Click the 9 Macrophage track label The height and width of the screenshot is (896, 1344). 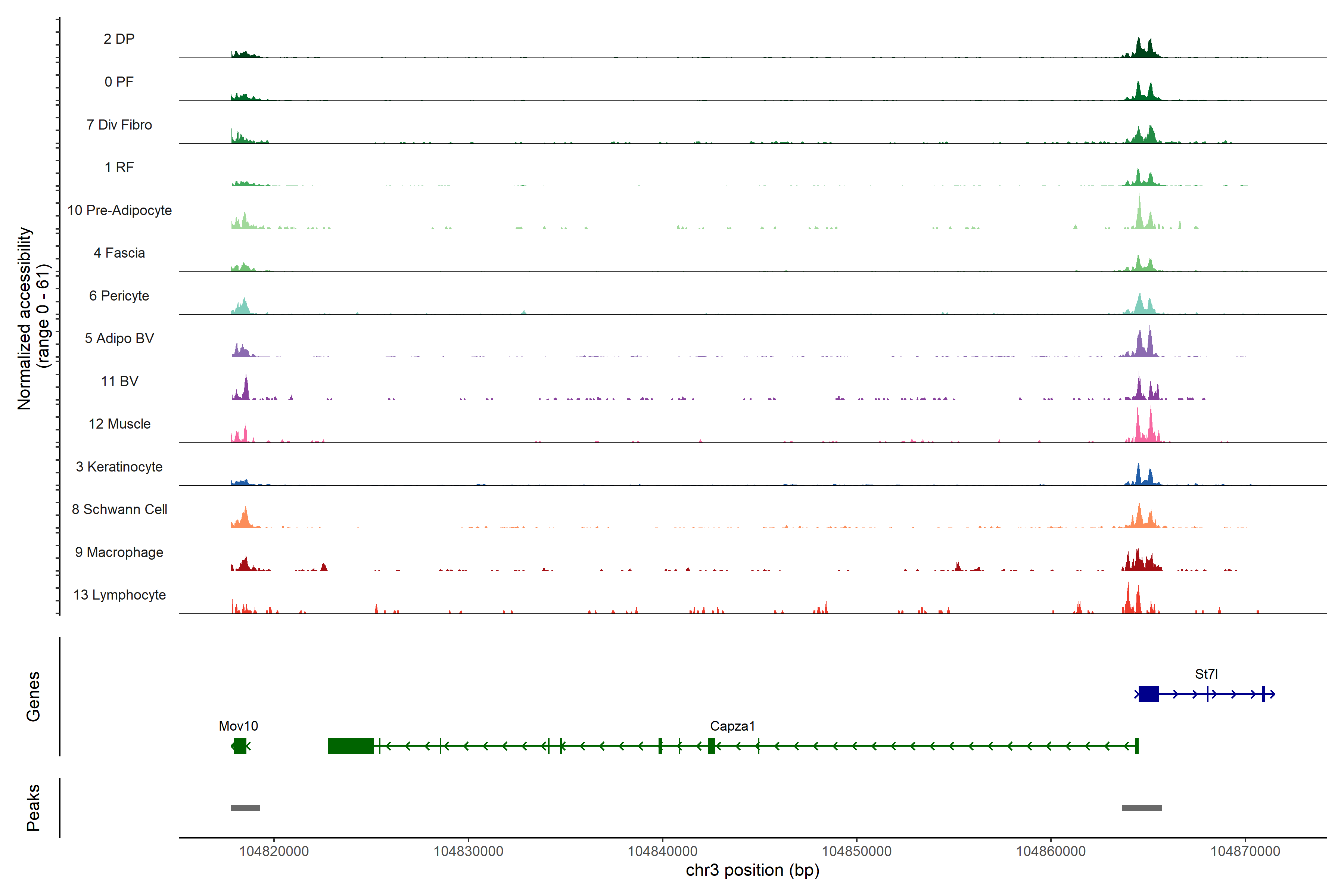(119, 552)
